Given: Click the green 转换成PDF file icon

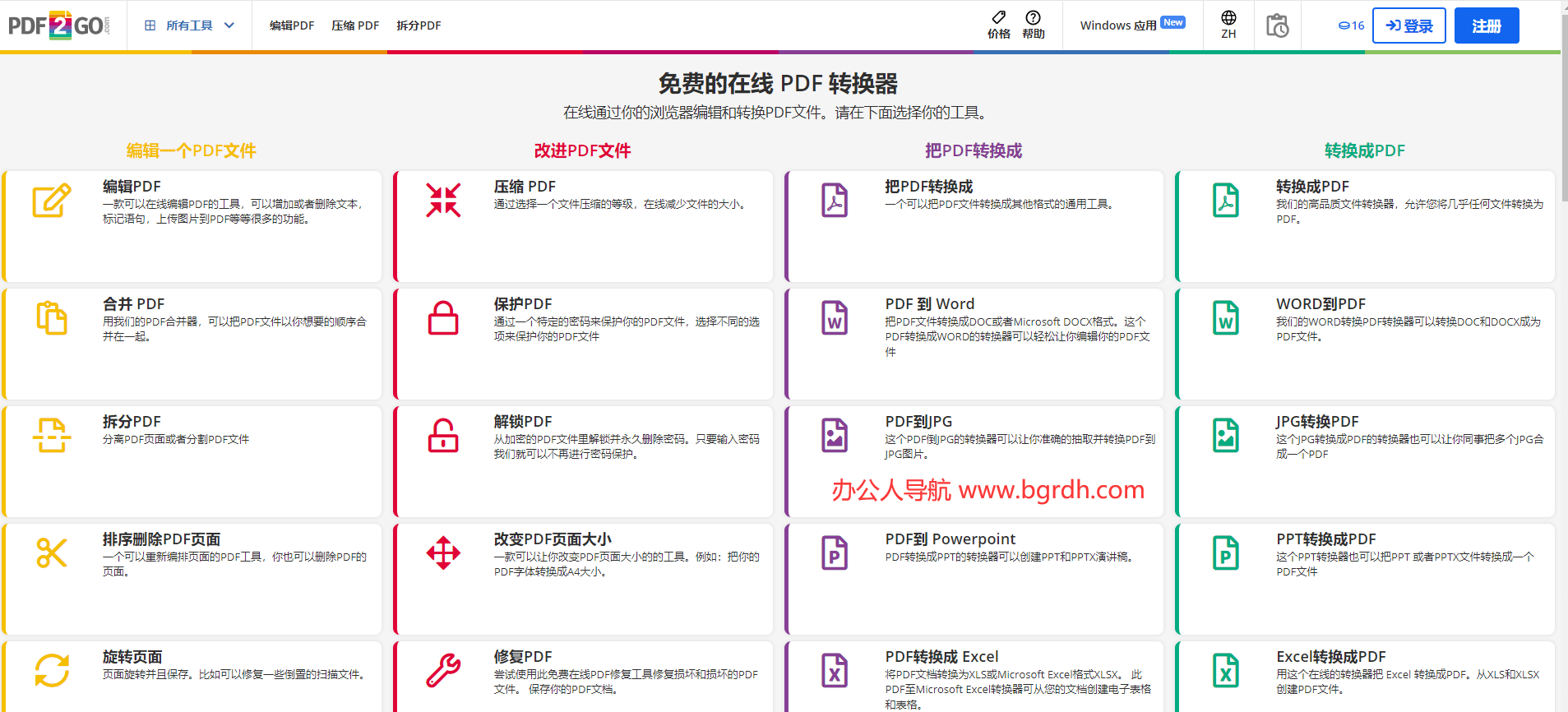Looking at the screenshot, I should pos(1226,201).
